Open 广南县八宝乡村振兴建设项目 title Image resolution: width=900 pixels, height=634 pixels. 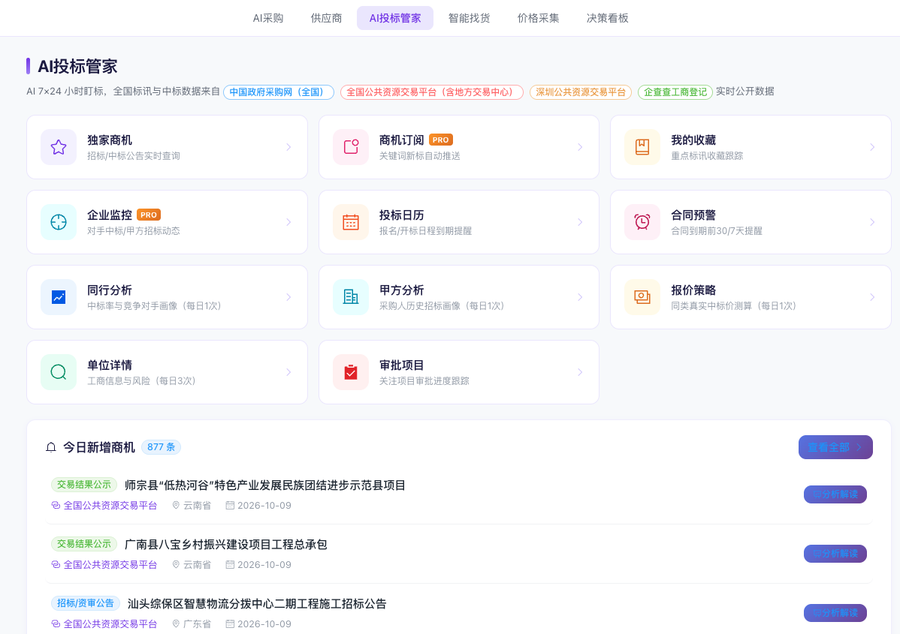pos(226,544)
